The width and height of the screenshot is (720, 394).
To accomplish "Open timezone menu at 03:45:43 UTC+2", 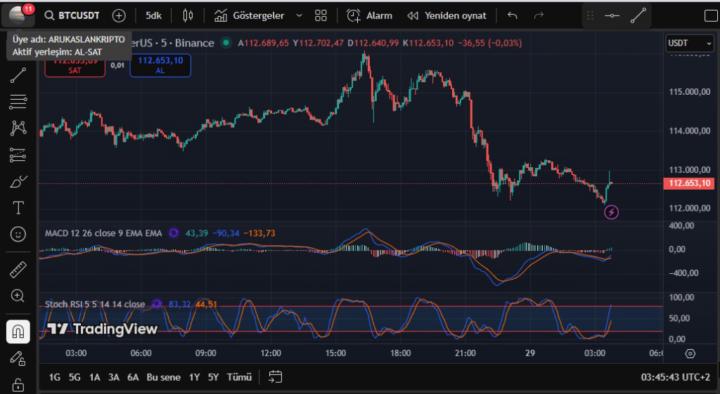I will [x=675, y=377].
